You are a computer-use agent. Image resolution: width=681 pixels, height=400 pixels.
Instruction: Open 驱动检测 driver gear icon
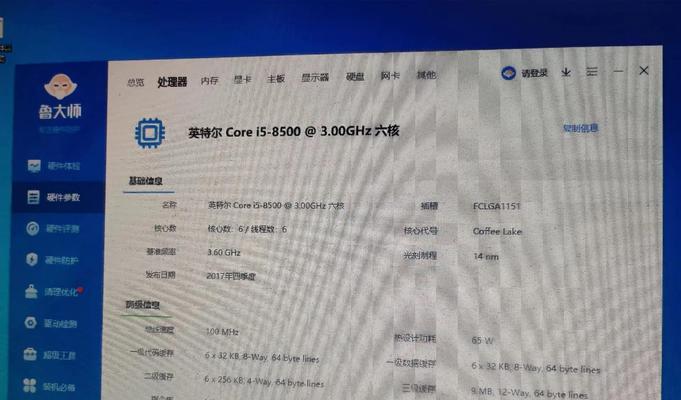pos(30,323)
